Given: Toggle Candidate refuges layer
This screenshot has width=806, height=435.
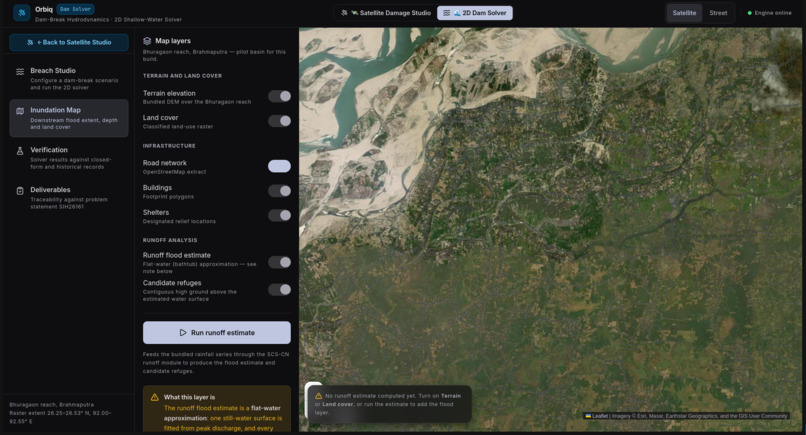Looking at the screenshot, I should click(x=279, y=289).
